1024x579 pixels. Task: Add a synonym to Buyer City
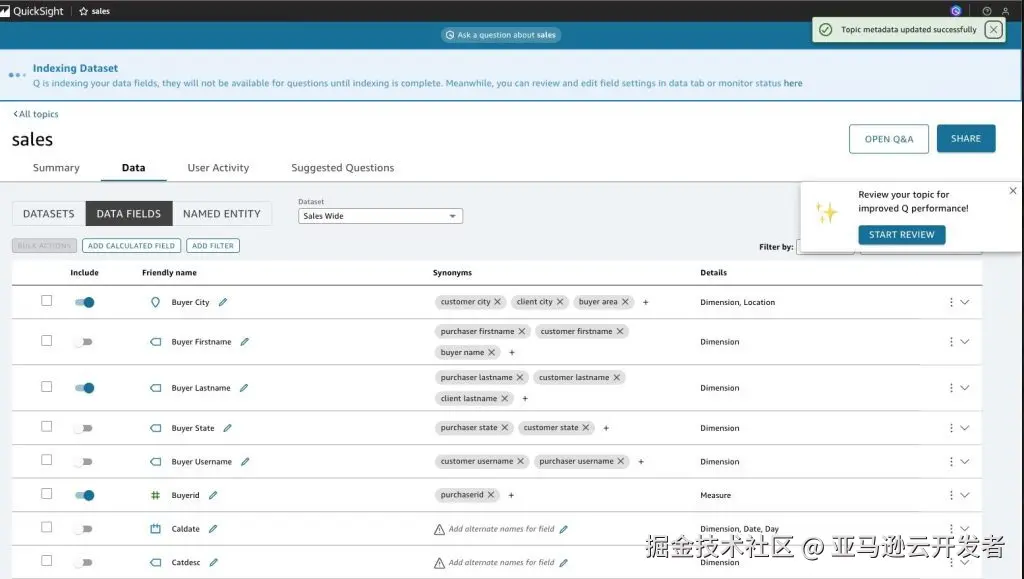(645, 302)
